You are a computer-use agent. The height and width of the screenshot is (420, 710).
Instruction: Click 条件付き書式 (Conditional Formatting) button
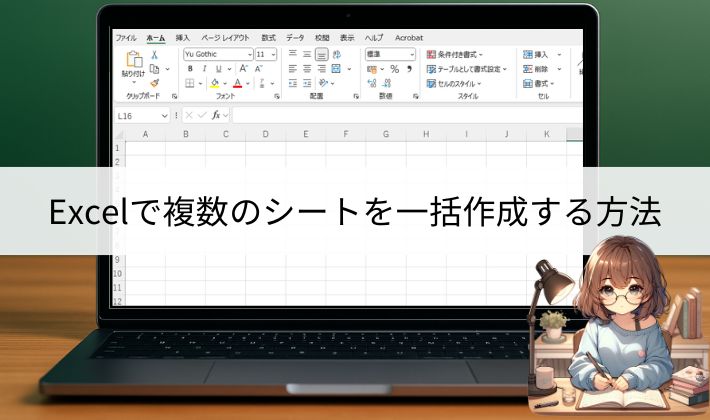(x=455, y=54)
